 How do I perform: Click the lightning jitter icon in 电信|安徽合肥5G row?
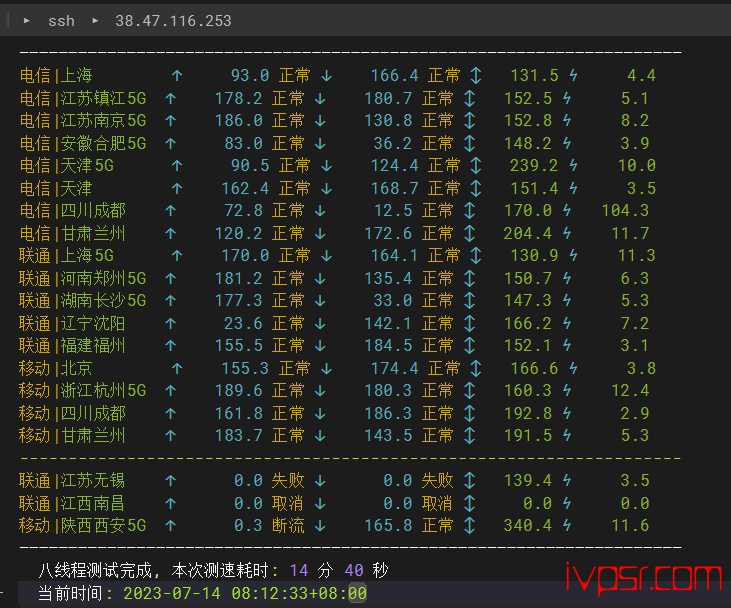click(x=567, y=143)
